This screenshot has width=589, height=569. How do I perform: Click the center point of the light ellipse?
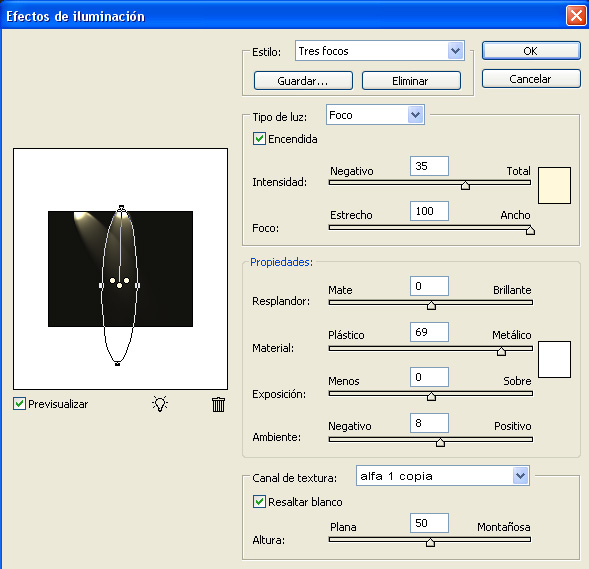119,286
